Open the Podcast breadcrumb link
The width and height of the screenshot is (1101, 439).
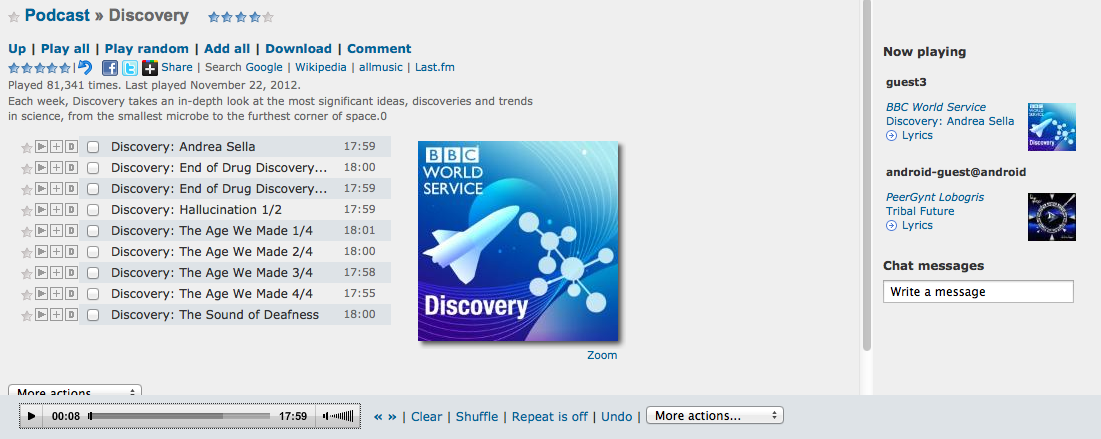58,15
